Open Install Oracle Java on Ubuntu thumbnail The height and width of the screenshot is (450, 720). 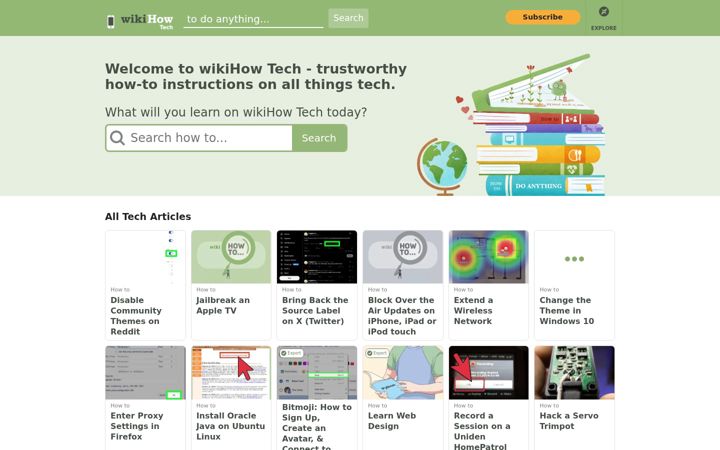(x=231, y=372)
